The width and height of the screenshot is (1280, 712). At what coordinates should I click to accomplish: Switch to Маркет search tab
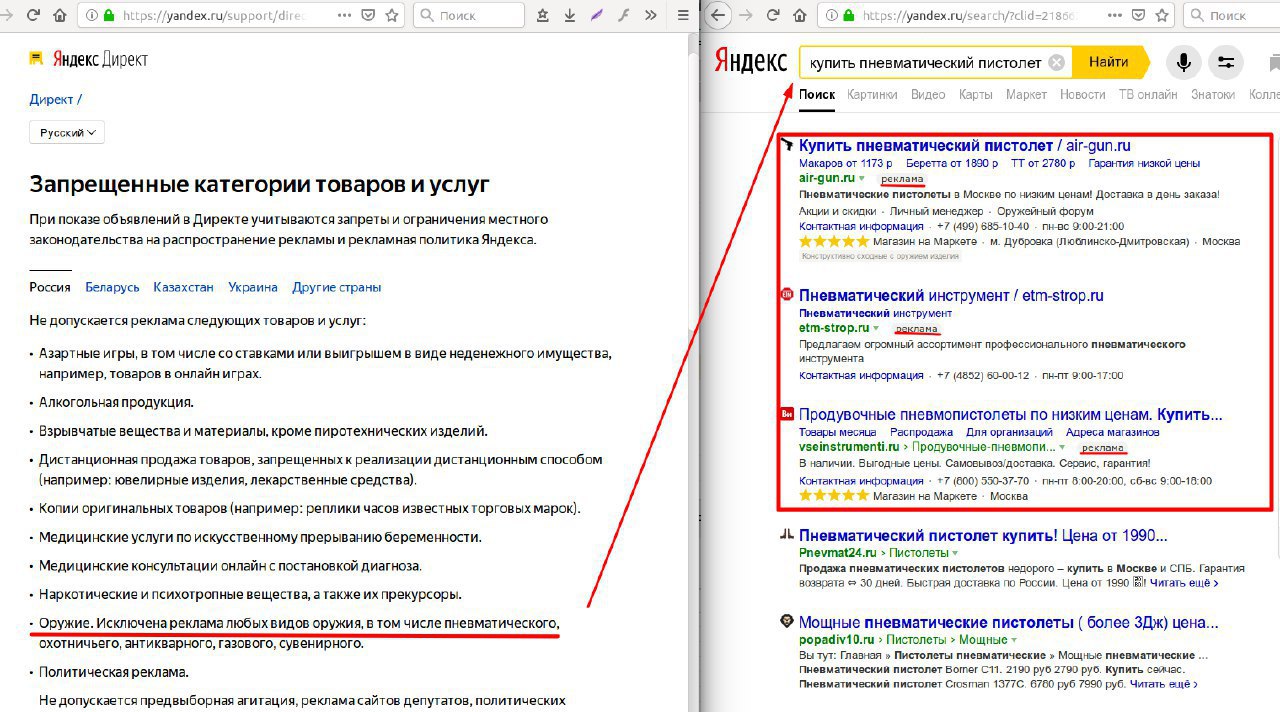point(1026,95)
